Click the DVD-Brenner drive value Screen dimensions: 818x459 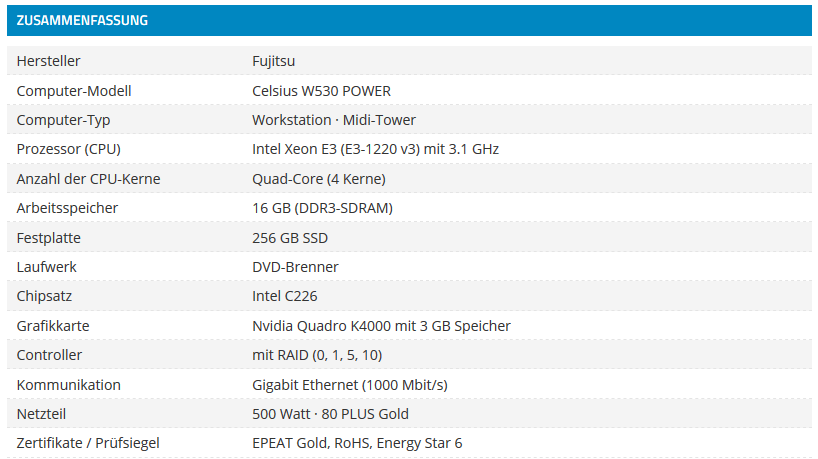pos(295,267)
